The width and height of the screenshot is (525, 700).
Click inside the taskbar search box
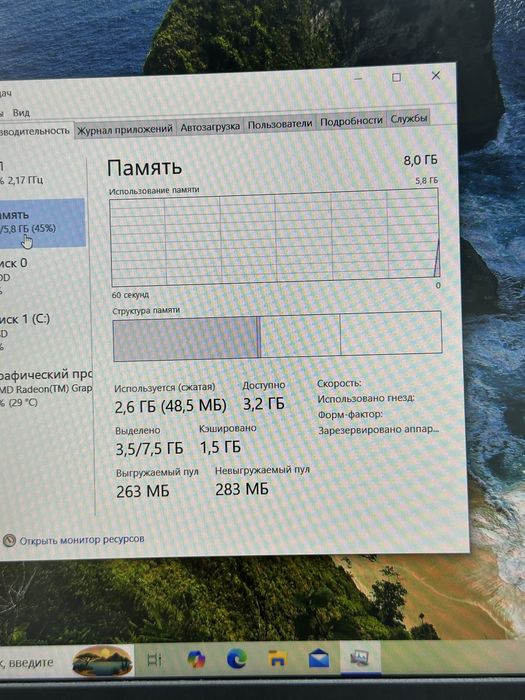coord(33,662)
